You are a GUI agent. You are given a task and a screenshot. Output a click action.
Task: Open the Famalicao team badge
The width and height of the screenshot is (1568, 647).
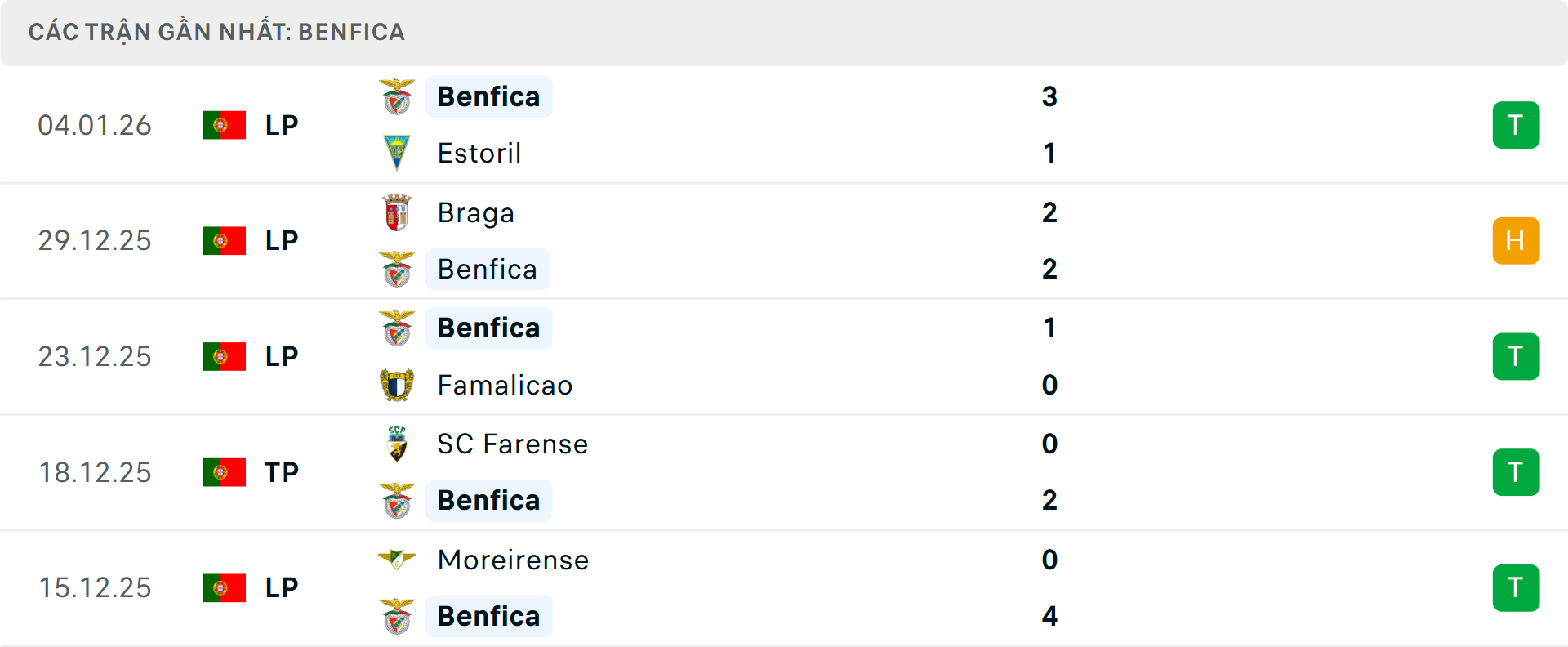pos(397,384)
